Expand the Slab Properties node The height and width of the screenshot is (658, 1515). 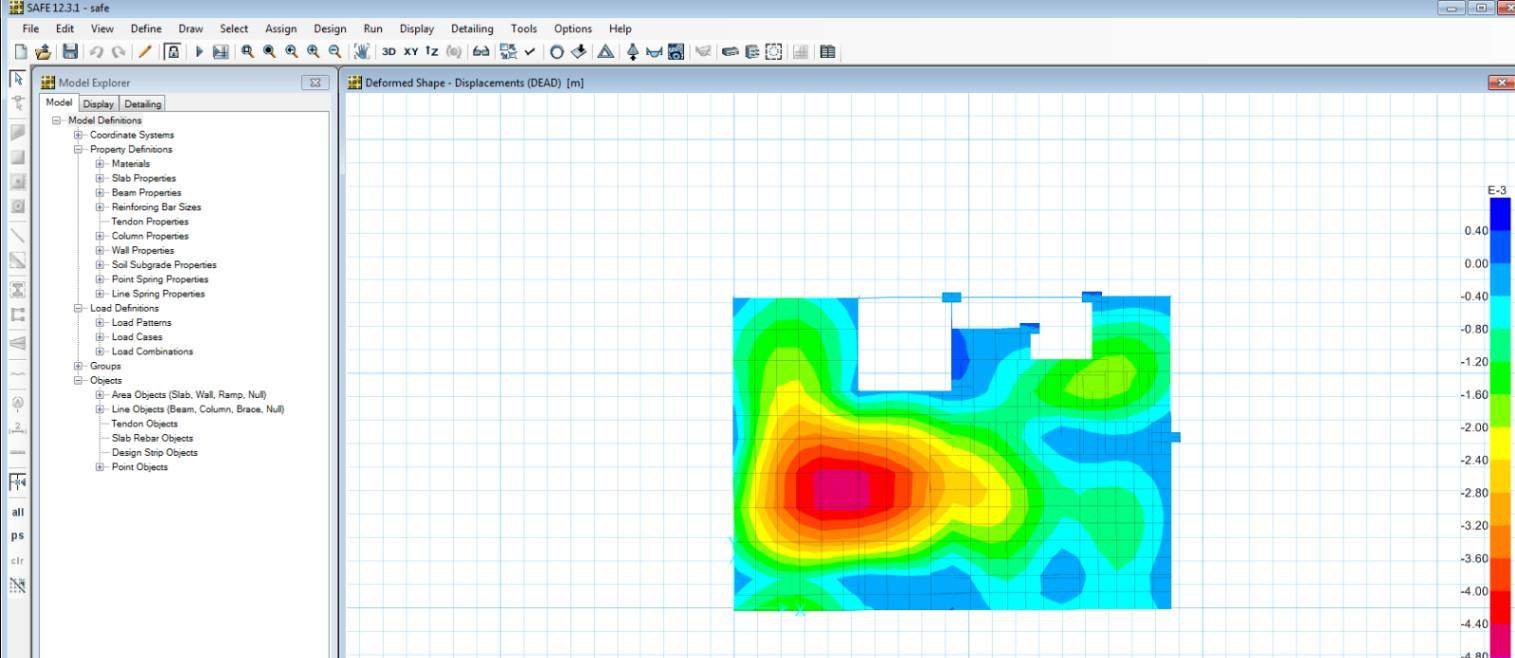click(100, 178)
